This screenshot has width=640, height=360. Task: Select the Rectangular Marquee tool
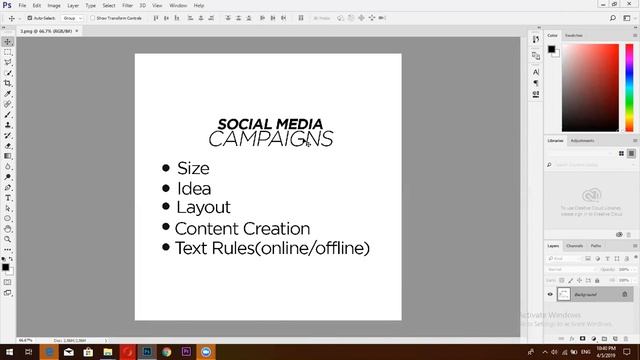point(8,52)
